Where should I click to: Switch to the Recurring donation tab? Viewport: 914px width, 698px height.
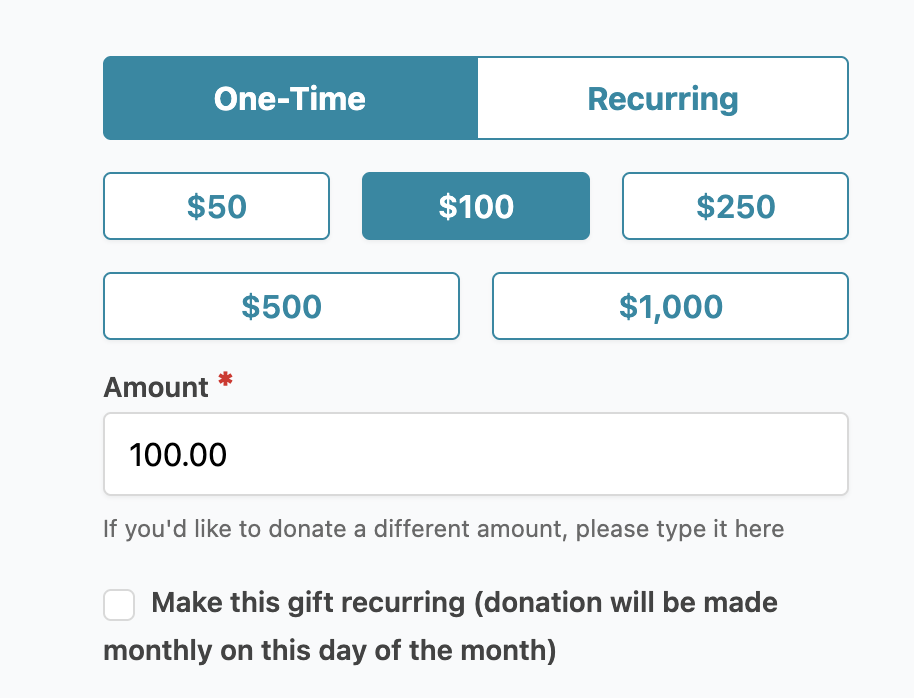(x=662, y=98)
